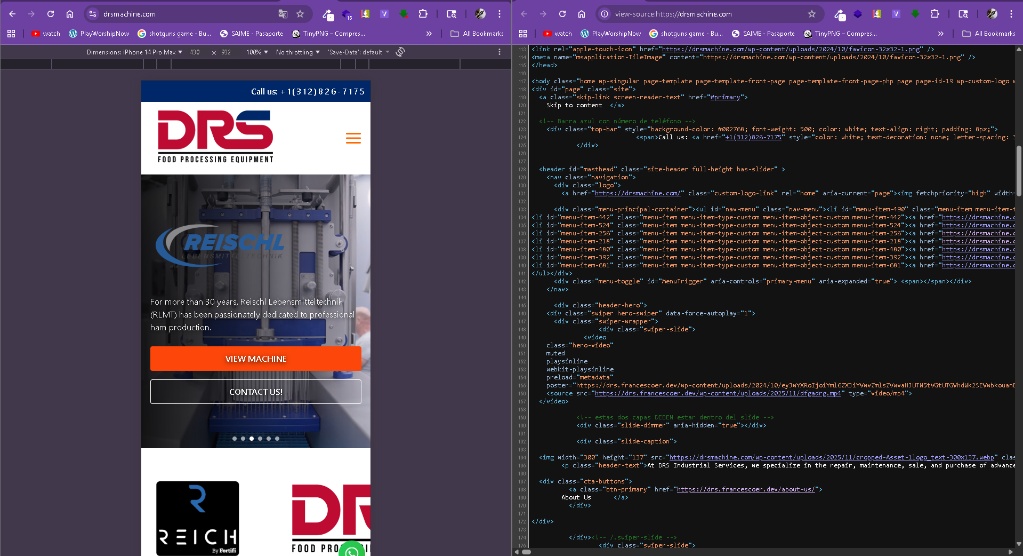
Task: Open PlayWorshipNow bookmark in right window
Action: (611, 33)
